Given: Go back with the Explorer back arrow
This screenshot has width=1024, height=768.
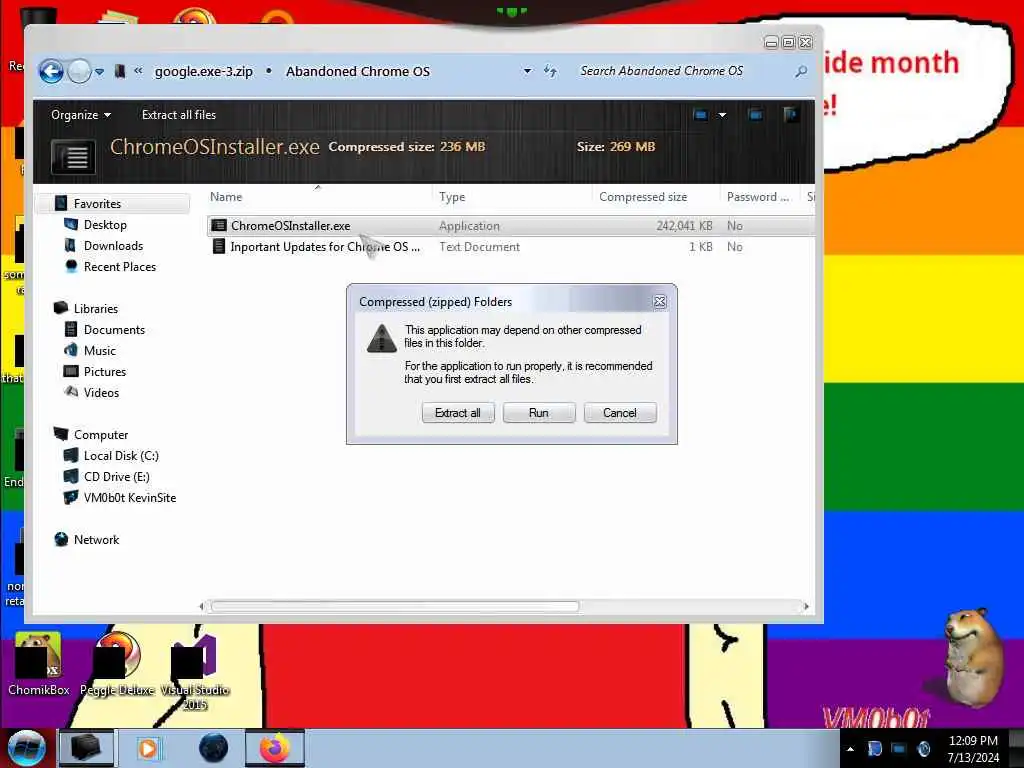Looking at the screenshot, I should click(x=51, y=71).
